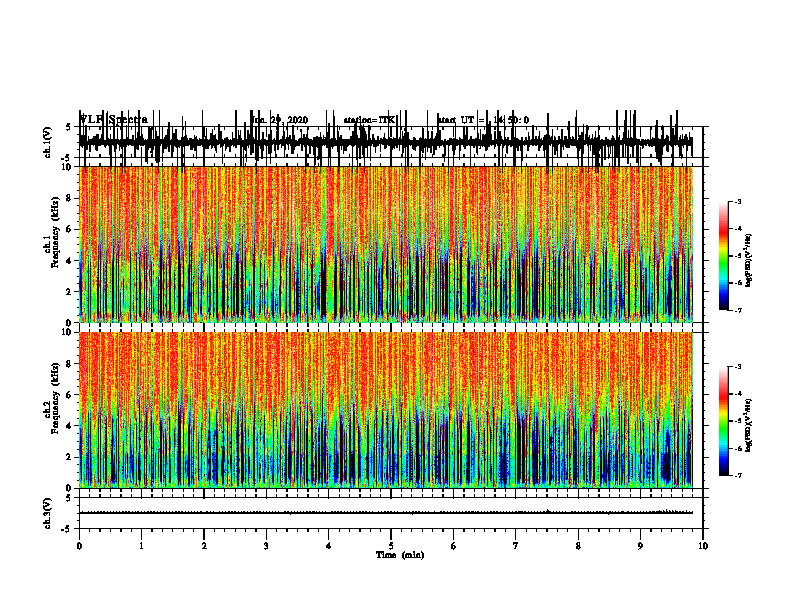This screenshot has height=612, width=792.
Task: Click the "4" kHz tick on ch.1 frequency axis
Action: click(69, 261)
